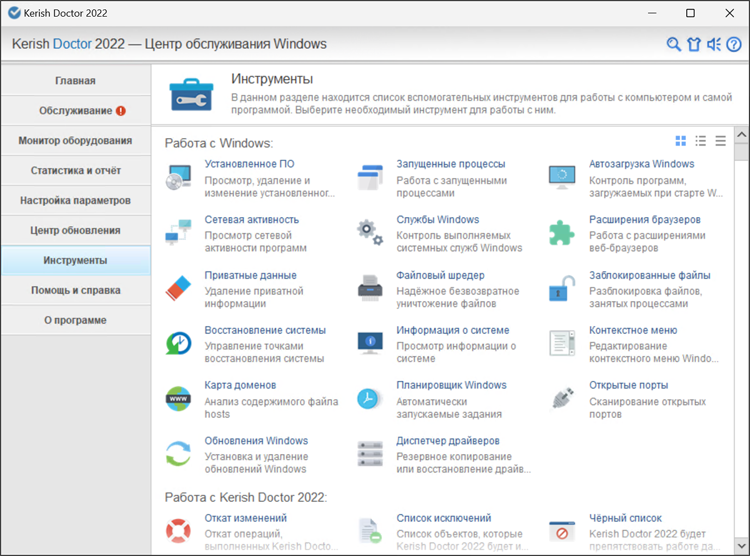
Task: Click the Расширения браузеров puzzle icon
Action: (x=562, y=232)
